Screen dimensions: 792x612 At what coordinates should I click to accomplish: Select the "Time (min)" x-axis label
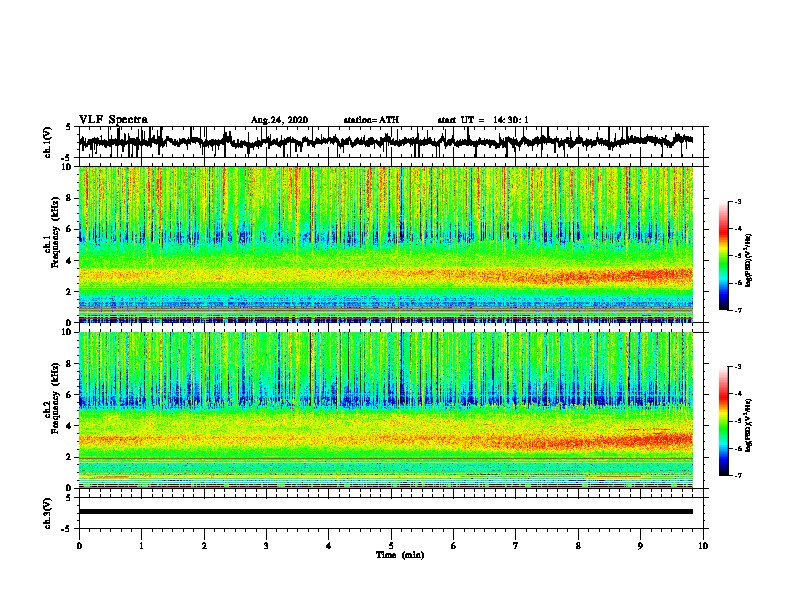[400, 555]
